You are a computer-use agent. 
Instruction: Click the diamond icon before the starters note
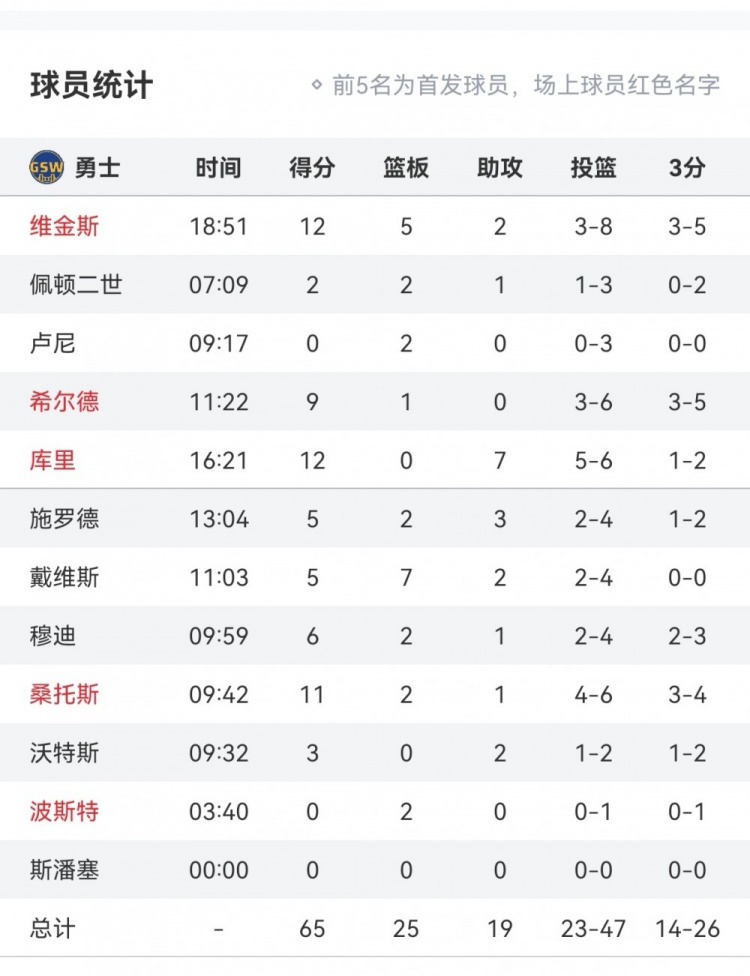click(317, 86)
